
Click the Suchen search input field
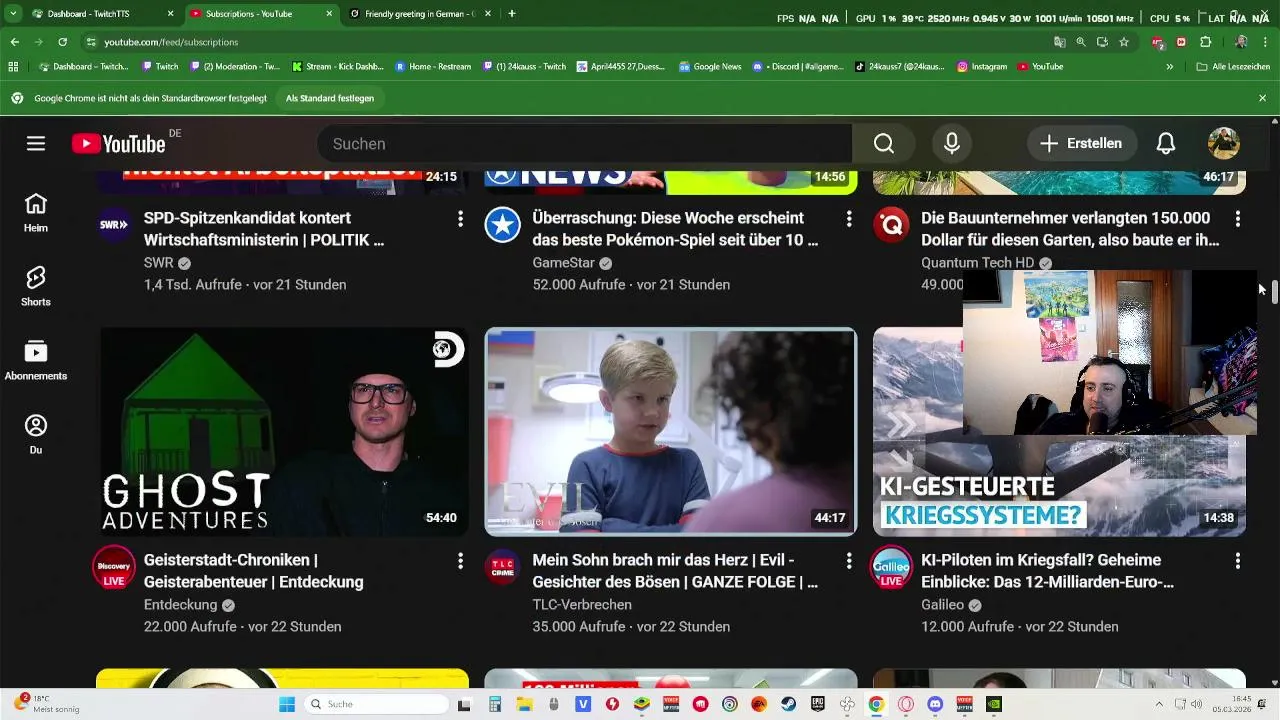pyautogui.click(x=584, y=143)
